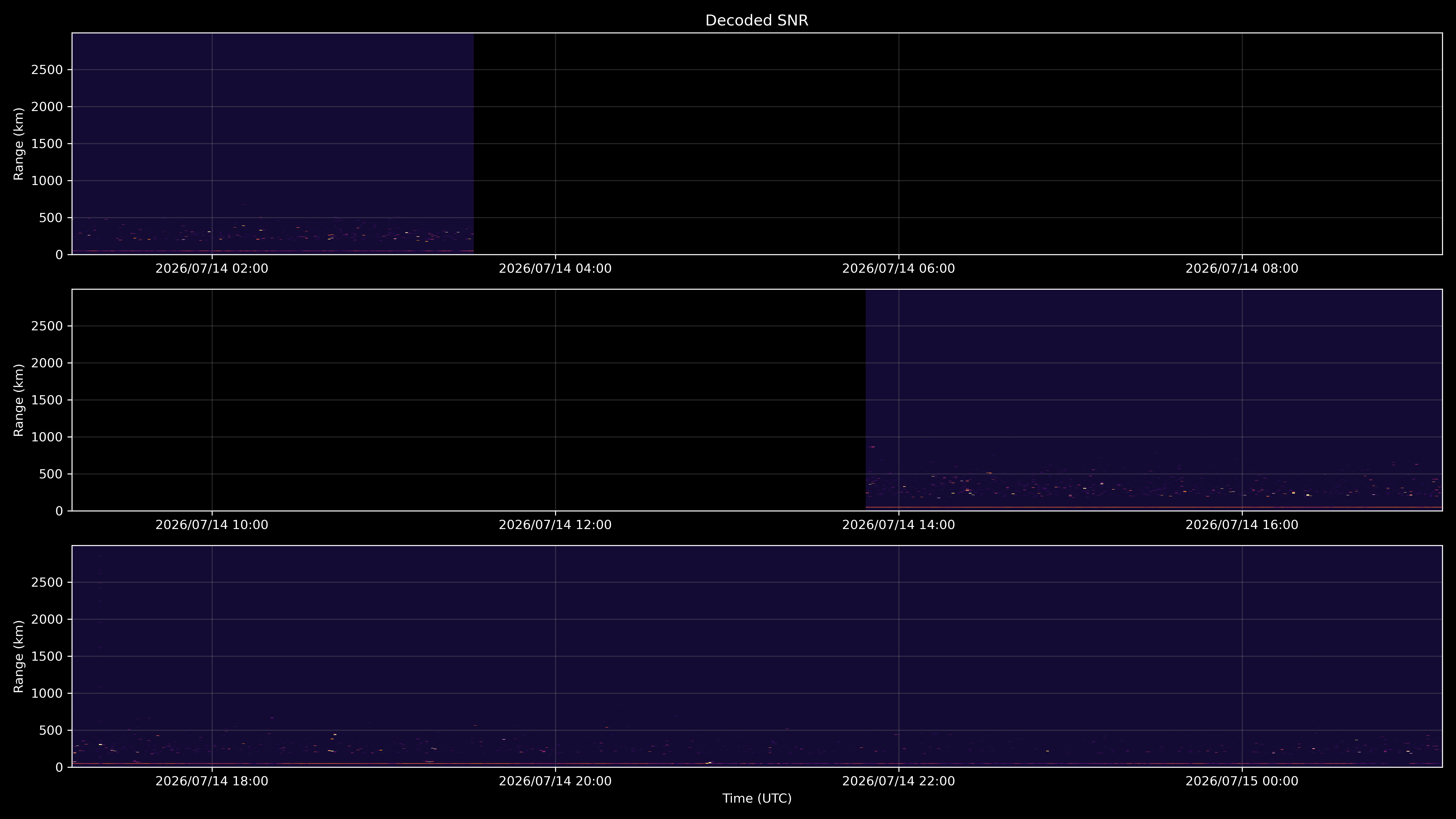Image resolution: width=1456 pixels, height=819 pixels.
Task: Pick the '2026/07/14 22:00' tick label
Action: click(x=899, y=781)
